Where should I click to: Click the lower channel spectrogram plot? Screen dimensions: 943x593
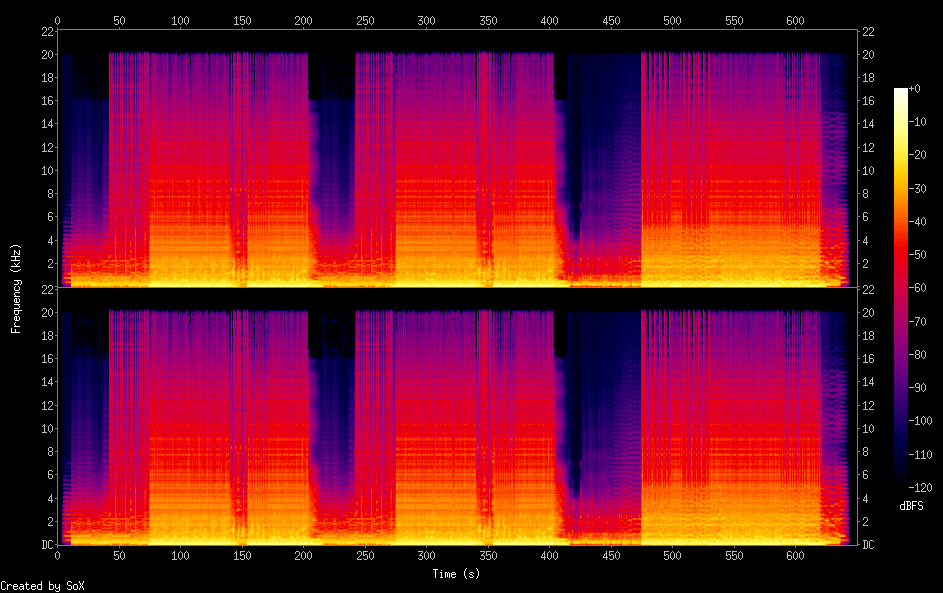(457, 417)
